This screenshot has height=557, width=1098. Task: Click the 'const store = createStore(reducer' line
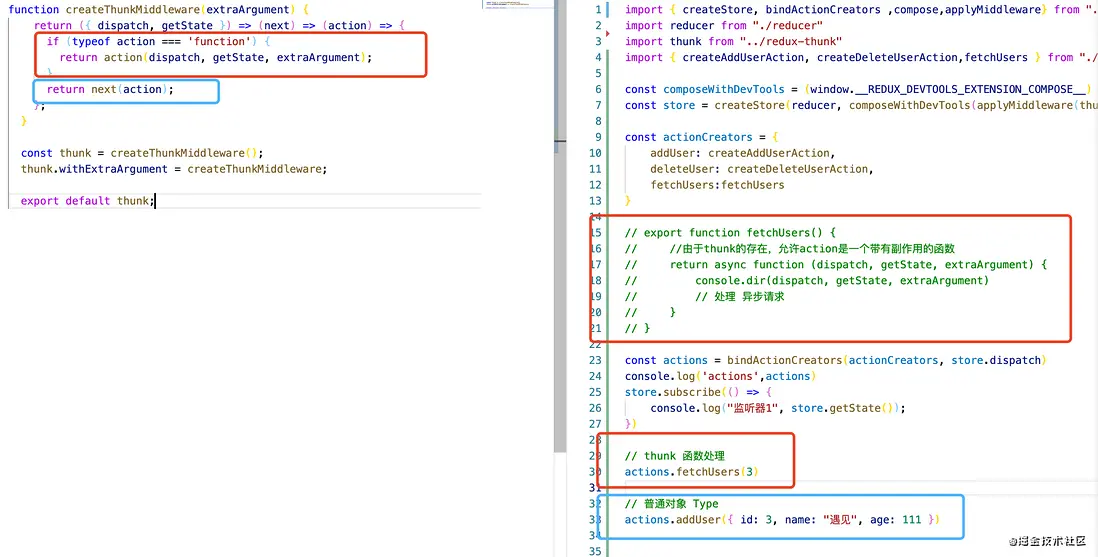[861, 105]
